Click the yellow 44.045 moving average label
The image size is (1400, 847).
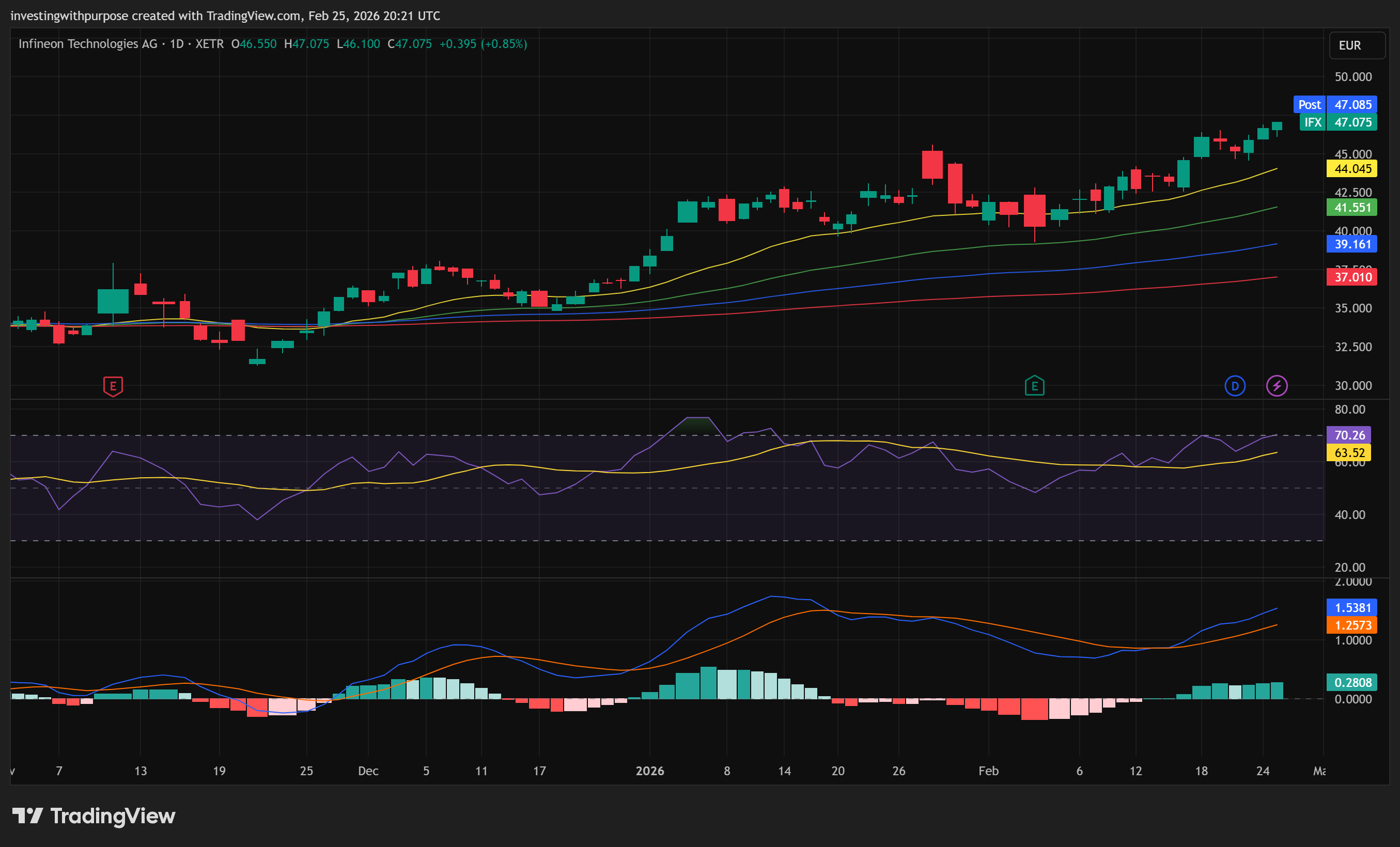[1352, 169]
